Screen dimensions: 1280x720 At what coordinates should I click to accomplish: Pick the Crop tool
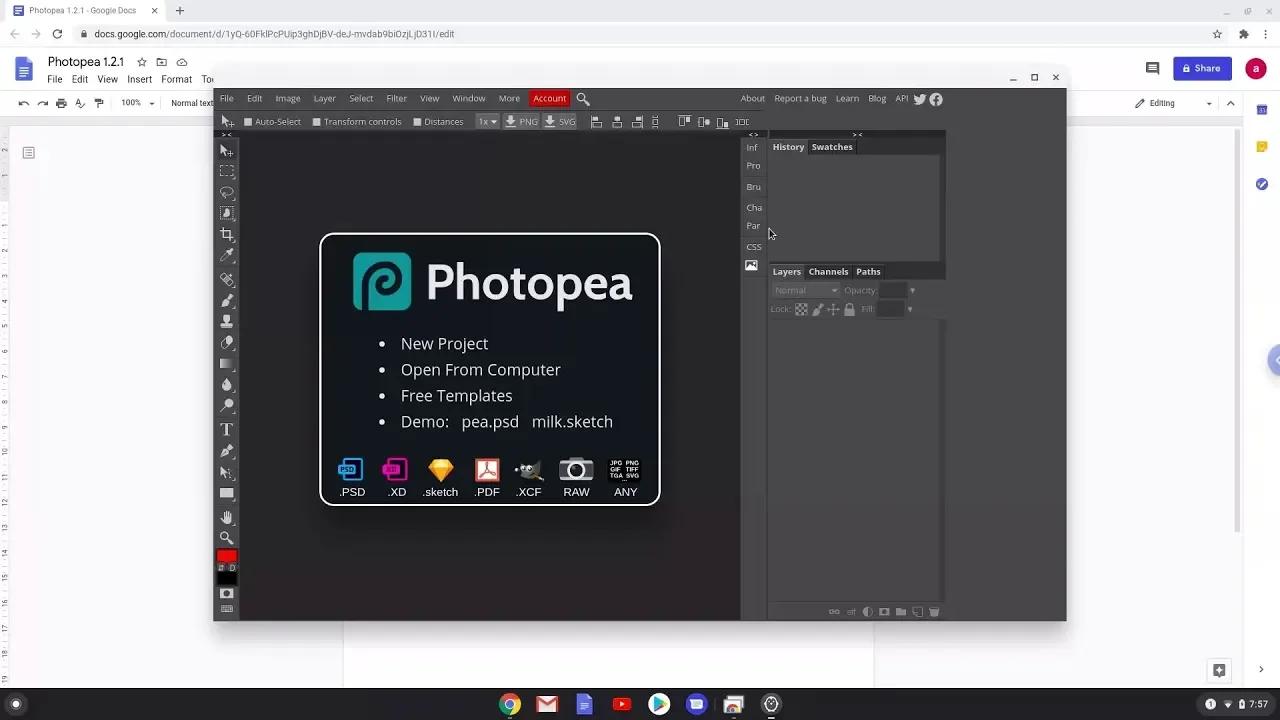point(227,234)
